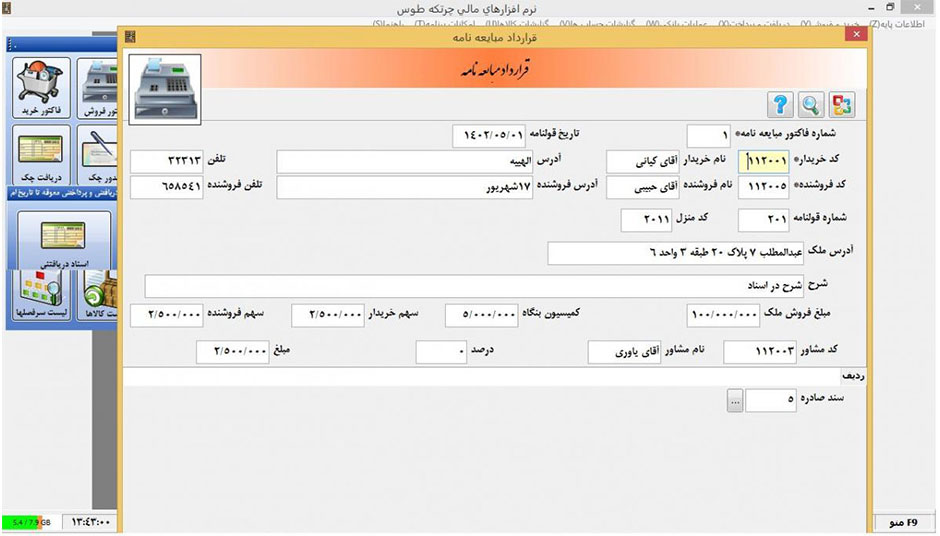Open فاکتور خرید shopping cart icon
The width and height of the screenshot is (940, 536).
(41, 88)
